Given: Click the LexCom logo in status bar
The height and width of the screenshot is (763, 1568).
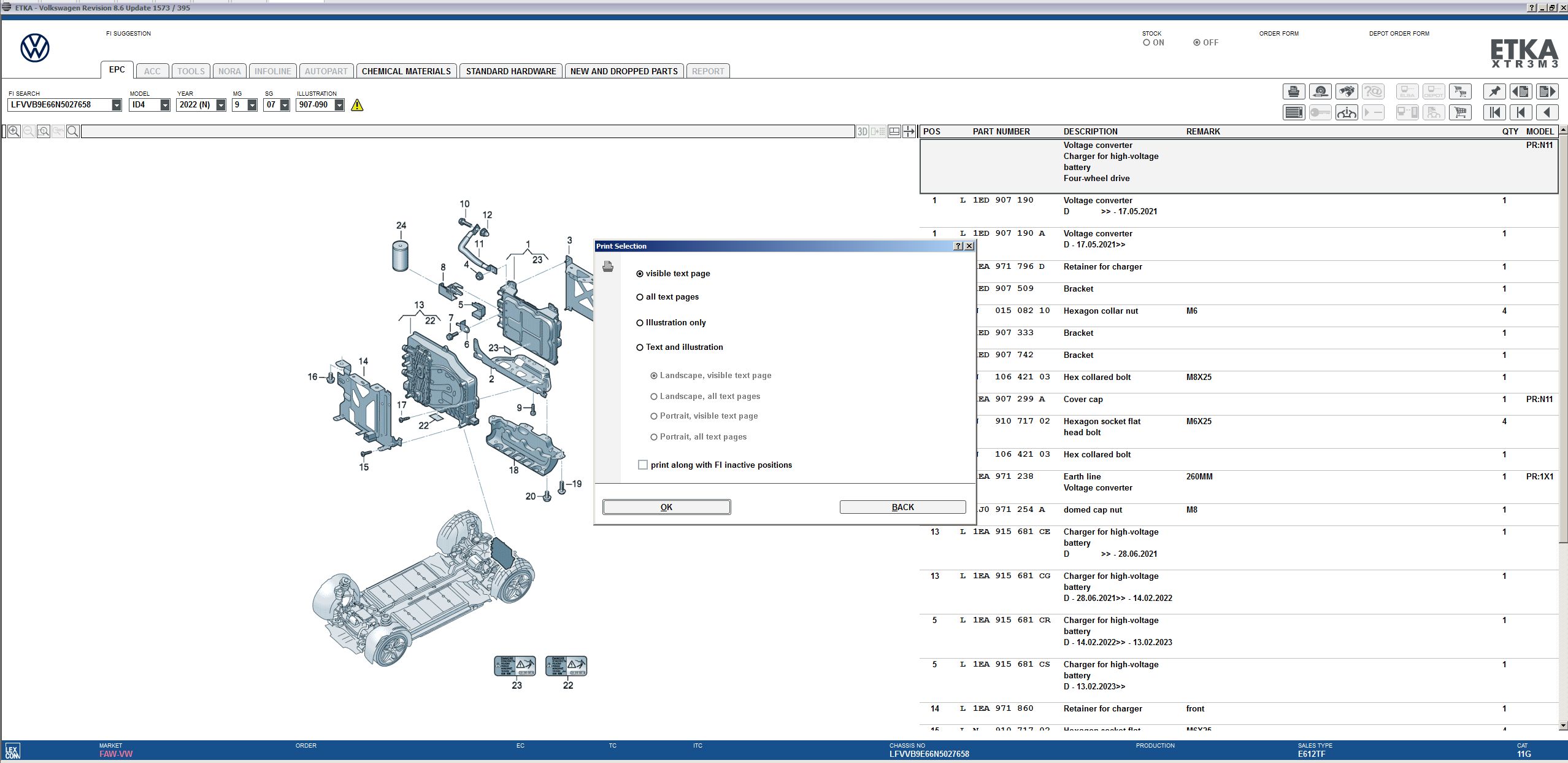Looking at the screenshot, I should point(12,751).
